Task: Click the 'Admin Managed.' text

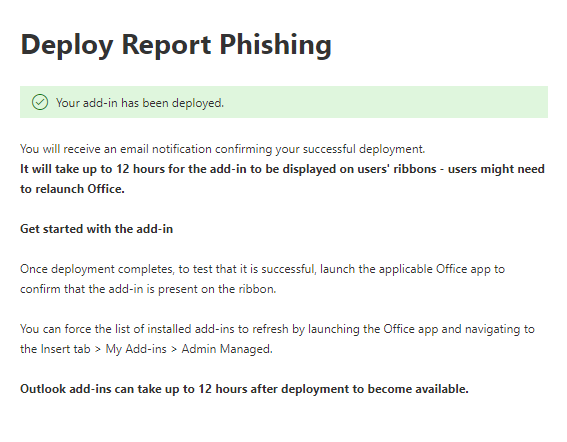Action: [x=227, y=349]
